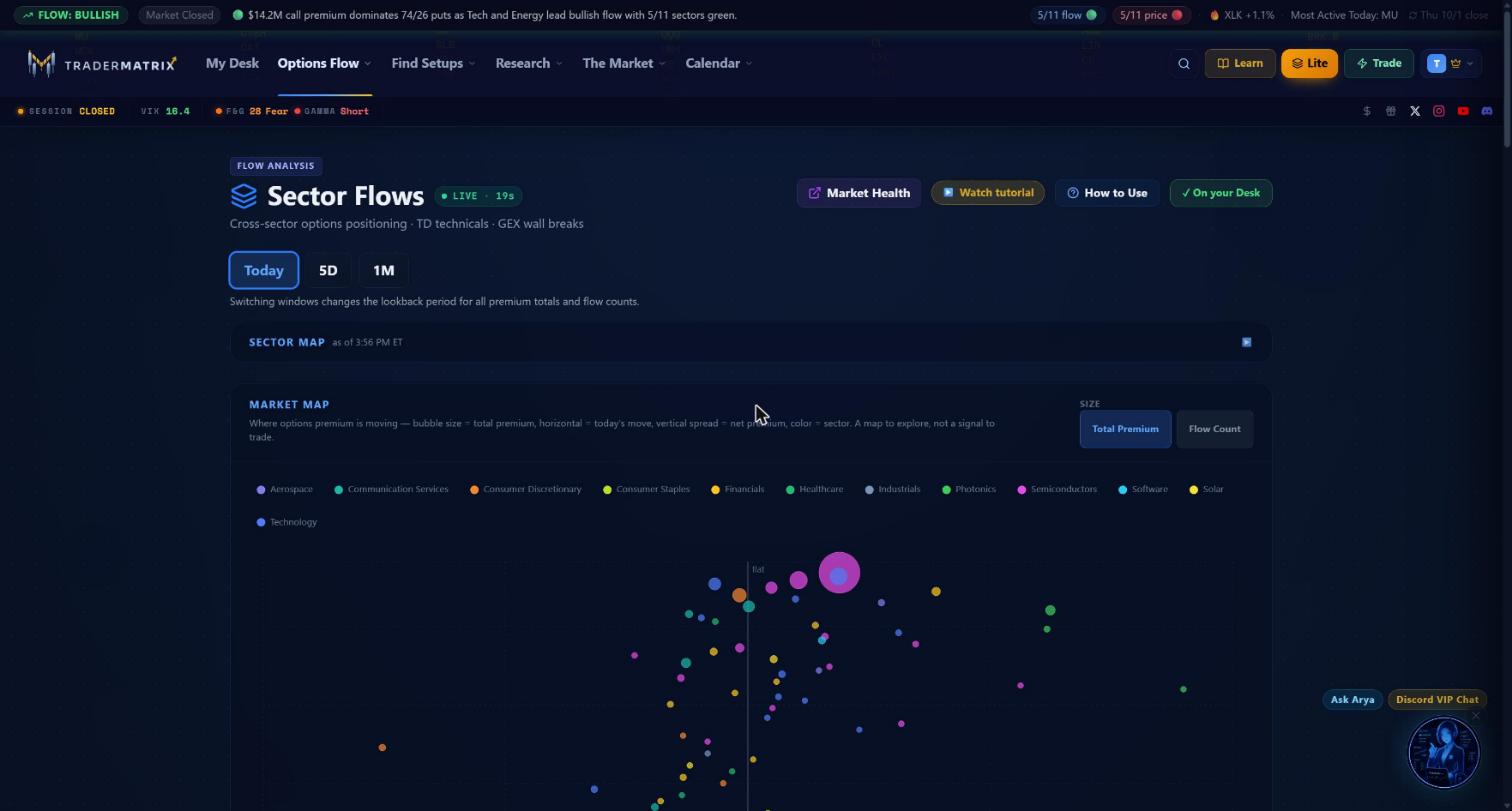Select the Today lookback window
Screen dimensions: 1512x811
coord(264,270)
